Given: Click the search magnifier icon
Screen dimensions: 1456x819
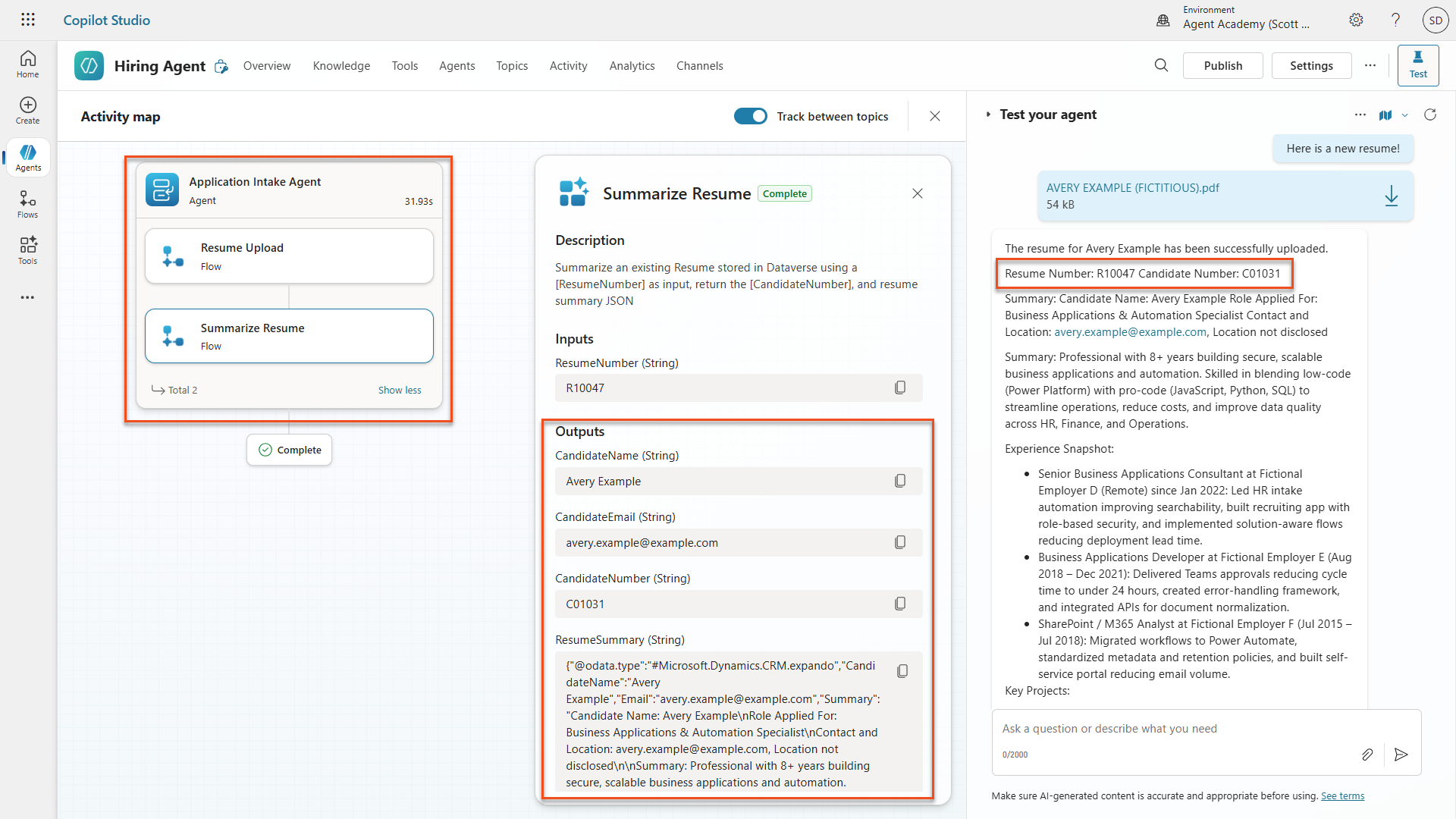Looking at the screenshot, I should pos(1161,66).
